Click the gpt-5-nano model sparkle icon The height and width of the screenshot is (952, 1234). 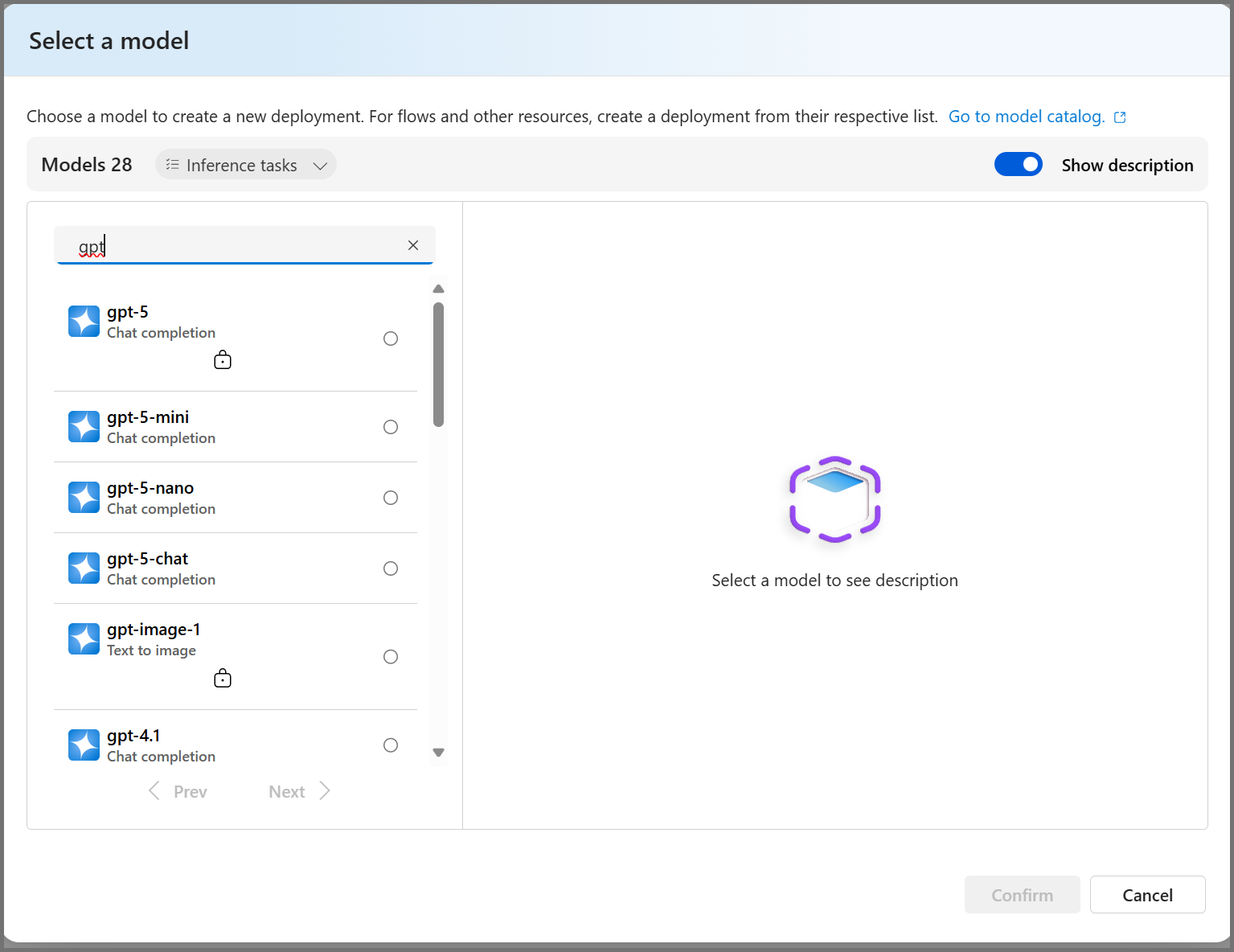pos(84,498)
